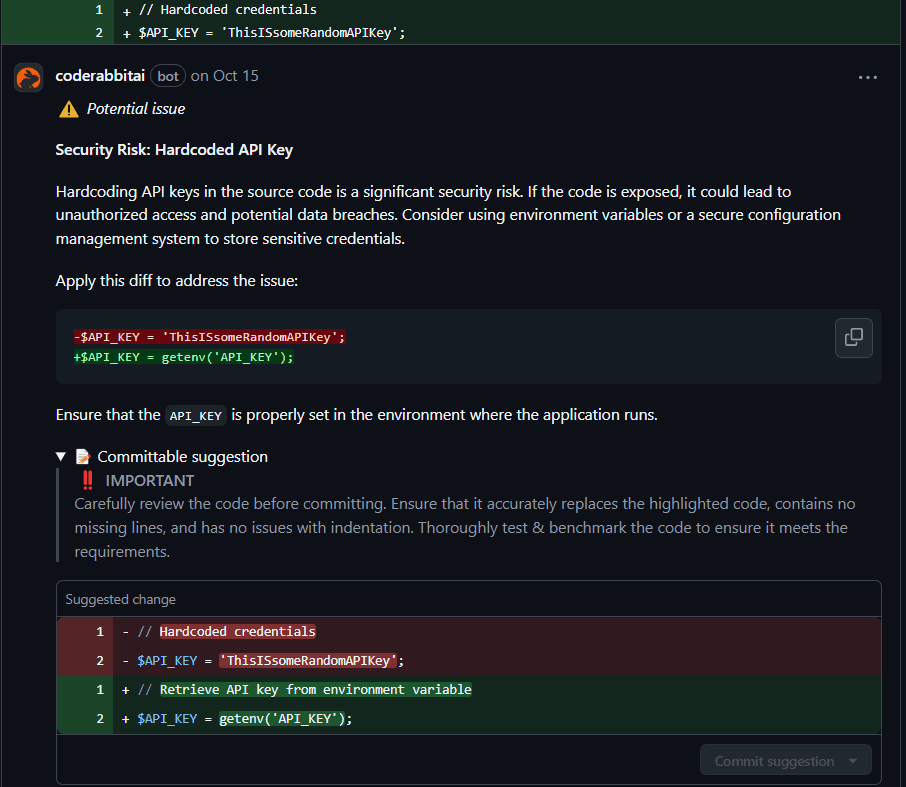
Task: Copy the diff code block contents
Action: tap(853, 337)
